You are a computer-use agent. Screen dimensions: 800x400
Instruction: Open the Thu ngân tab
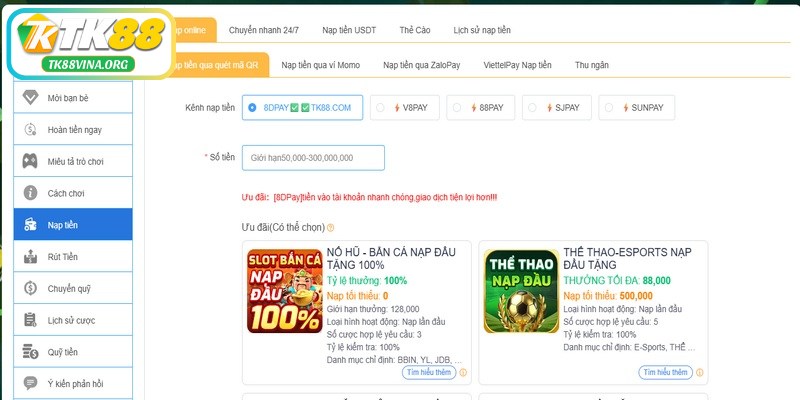point(592,65)
